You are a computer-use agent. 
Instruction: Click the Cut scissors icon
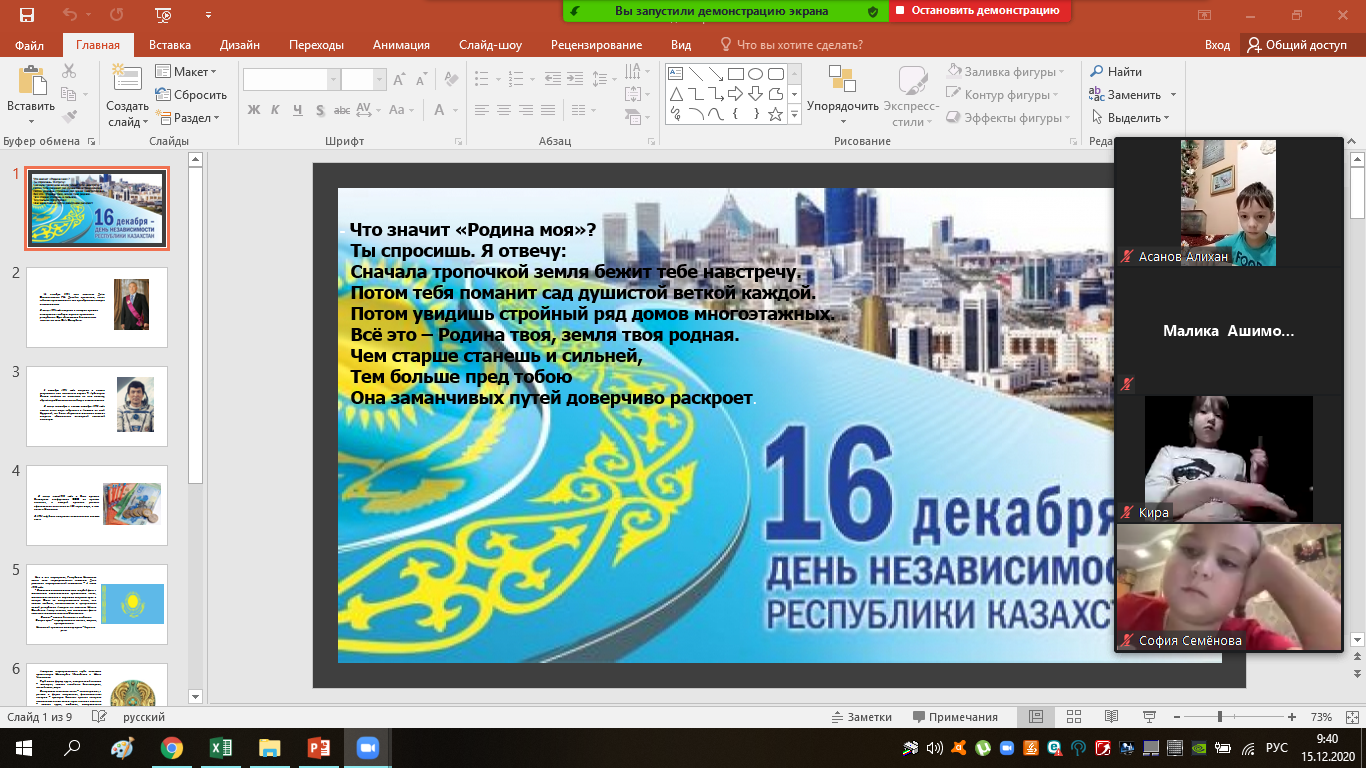68,71
